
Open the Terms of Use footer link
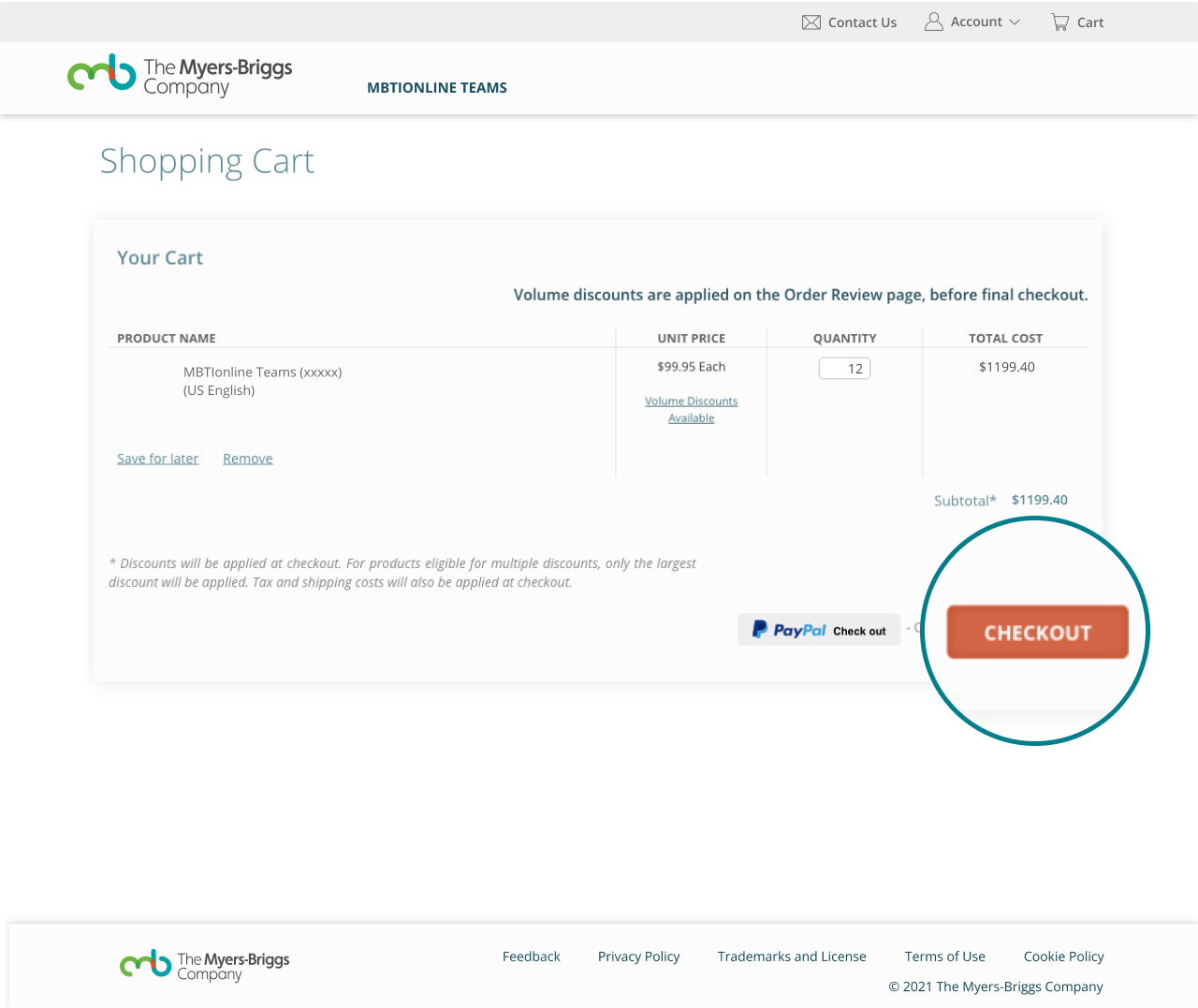(x=945, y=957)
